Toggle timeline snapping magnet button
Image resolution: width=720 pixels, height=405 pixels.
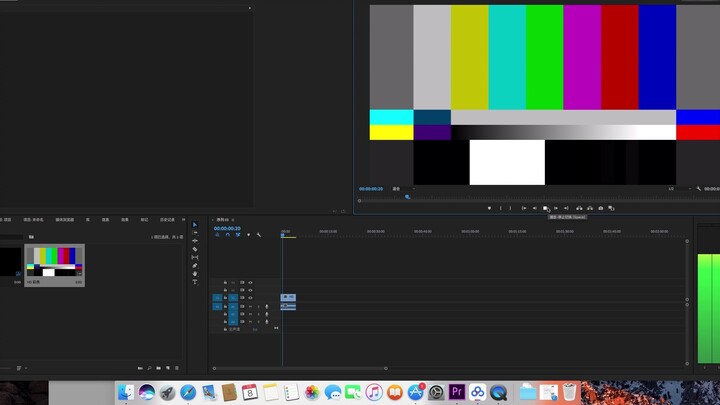pos(227,235)
